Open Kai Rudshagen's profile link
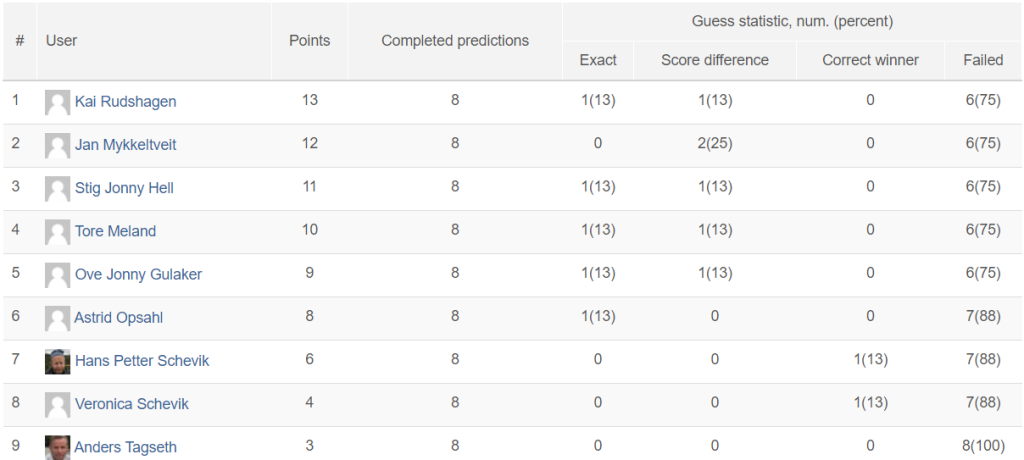 coord(125,101)
